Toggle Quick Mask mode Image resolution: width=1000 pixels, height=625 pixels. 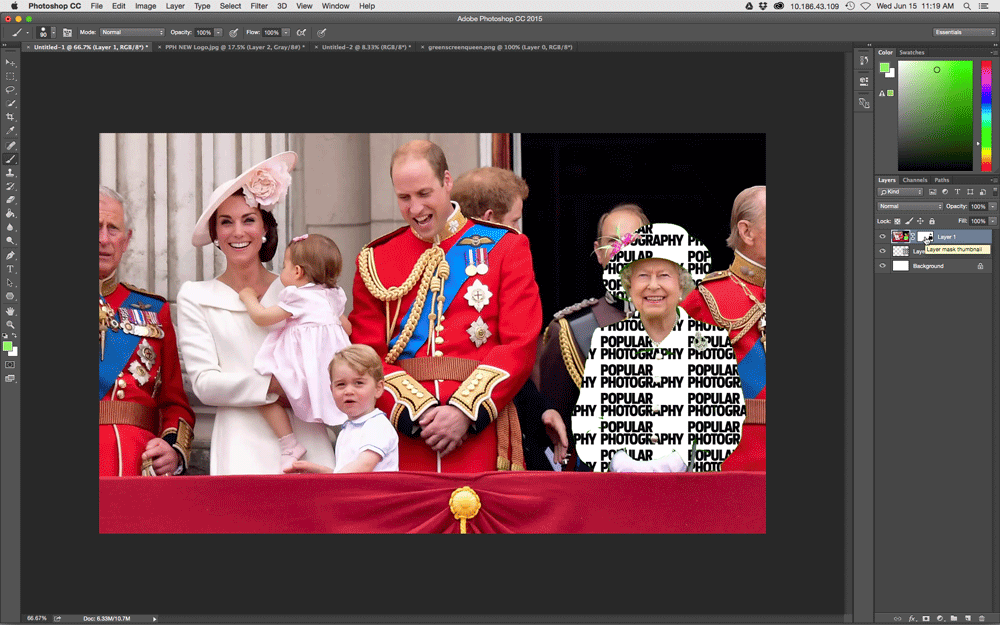pos(10,365)
